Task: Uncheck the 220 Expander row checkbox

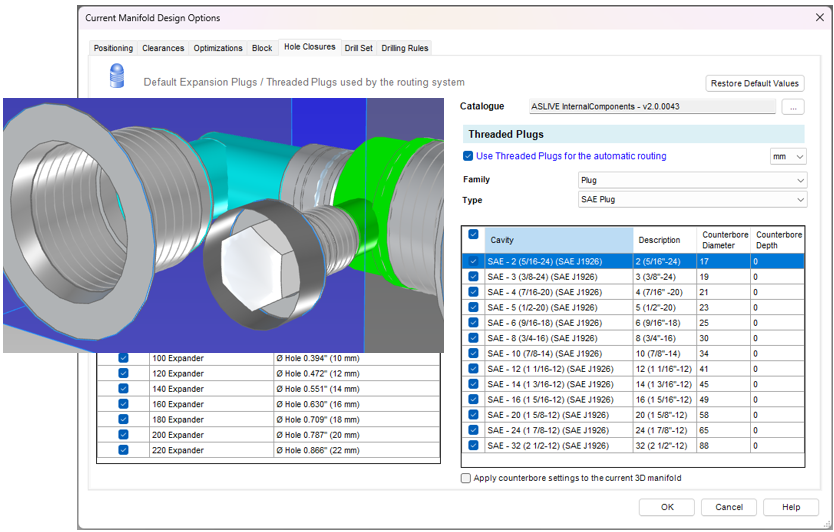Action: pos(124,451)
